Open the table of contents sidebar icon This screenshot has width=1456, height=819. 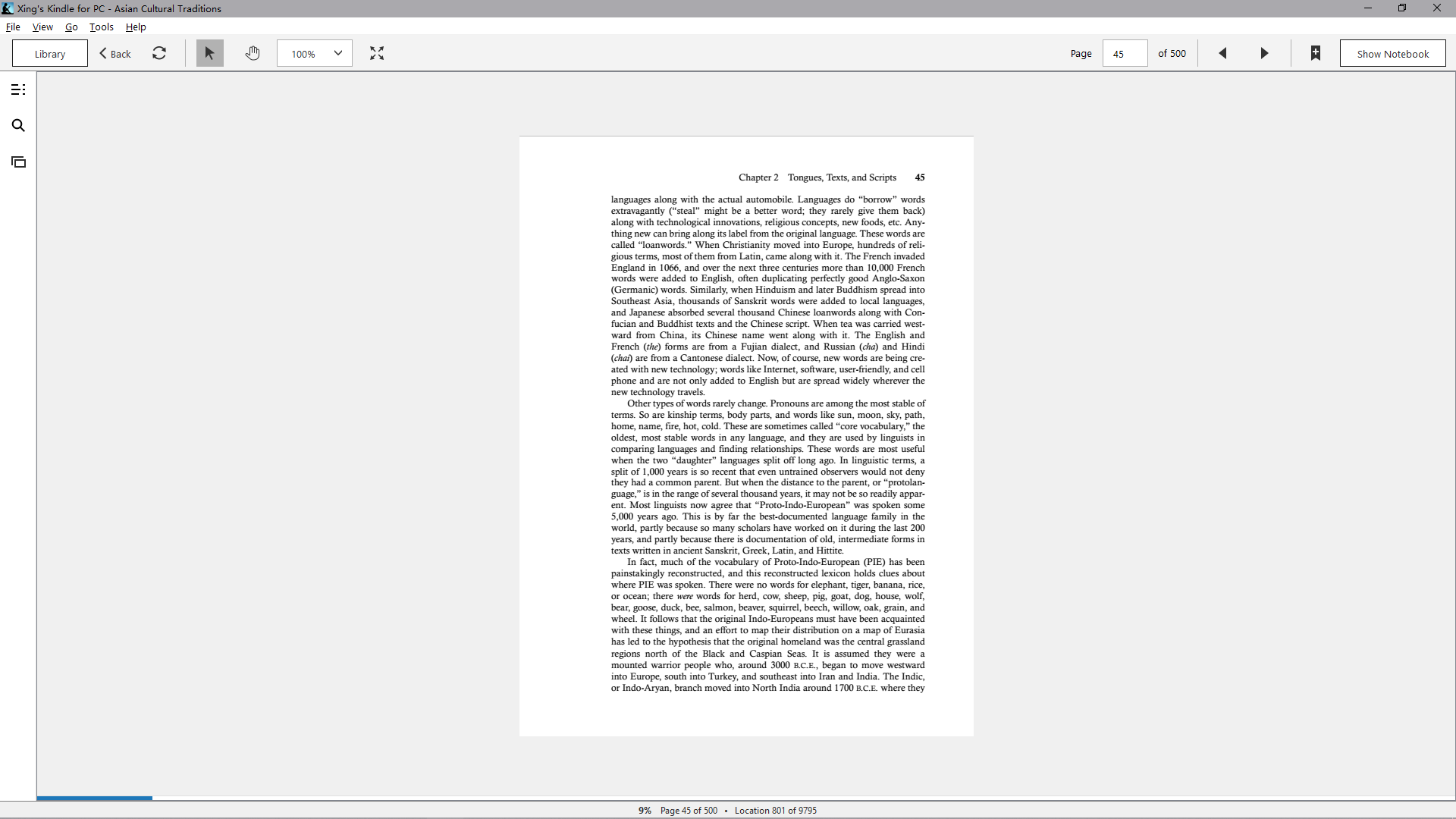click(18, 89)
